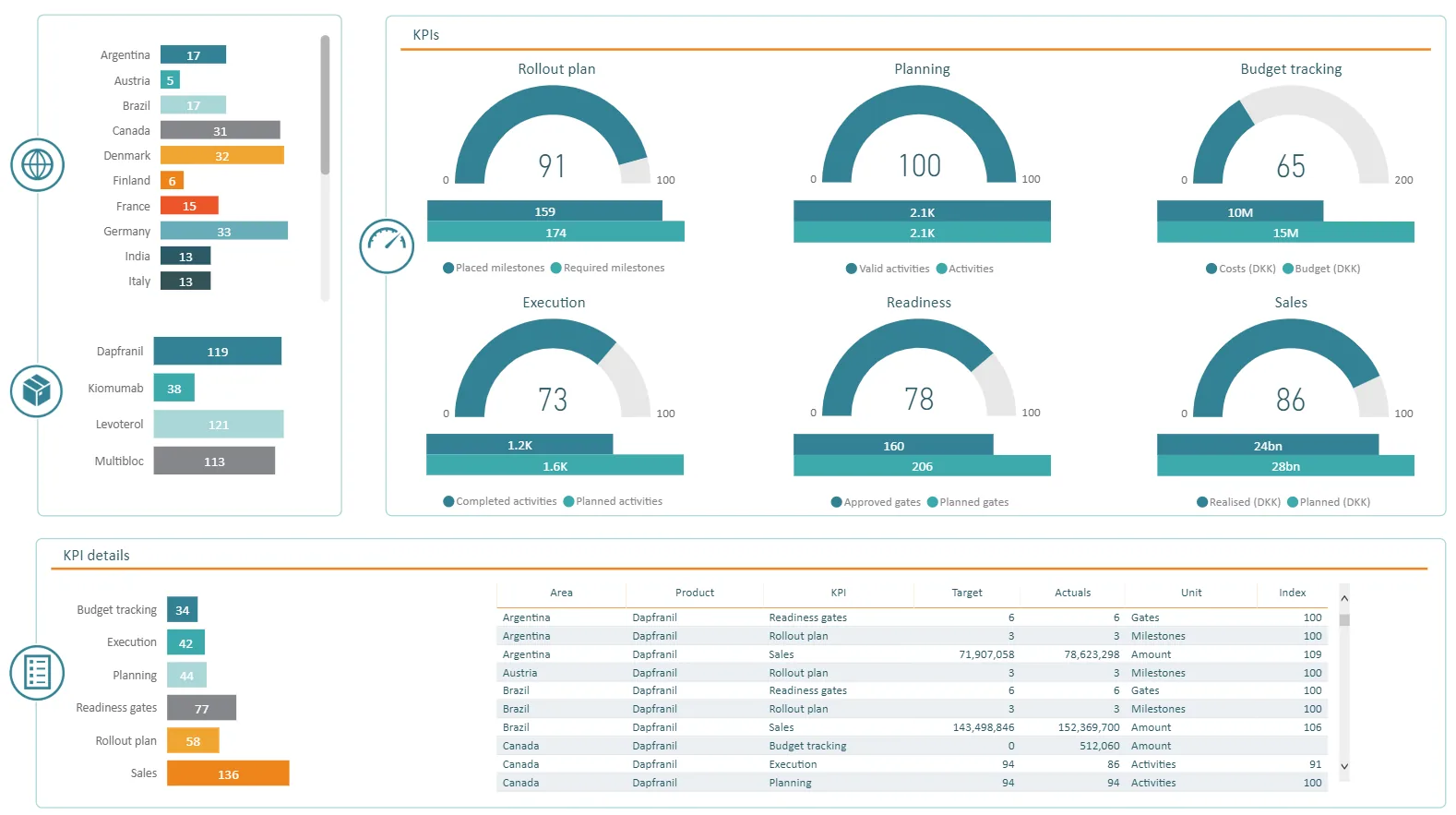
Task: Click the globe country filter icon
Action: click(37, 165)
